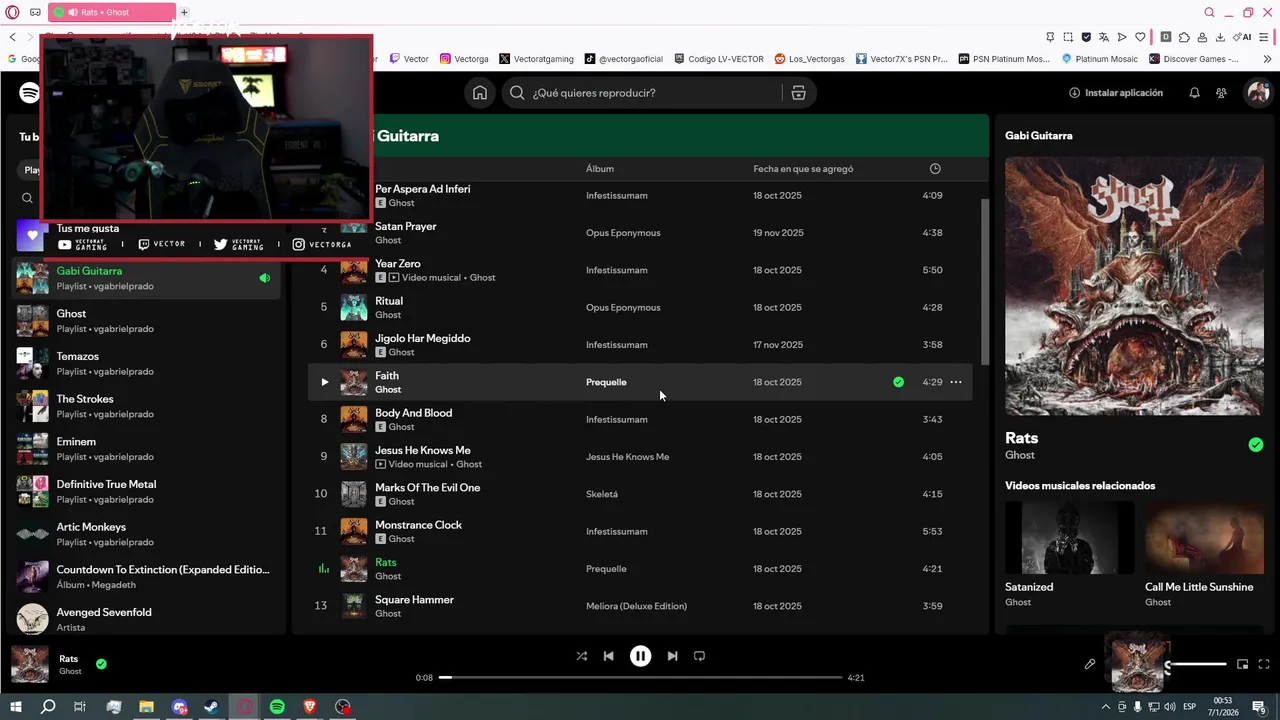Image resolution: width=1280 pixels, height=720 pixels.
Task: Open the Avenged Sevenfold artist entry
Action: point(146,620)
